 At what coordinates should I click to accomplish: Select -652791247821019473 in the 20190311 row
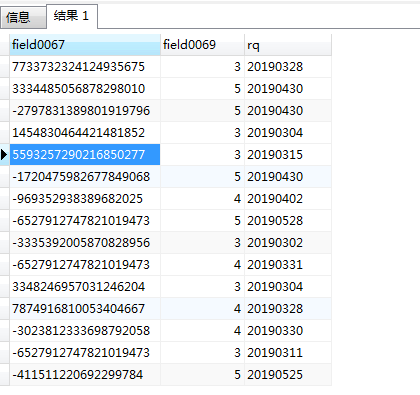pyautogui.click(x=85, y=353)
